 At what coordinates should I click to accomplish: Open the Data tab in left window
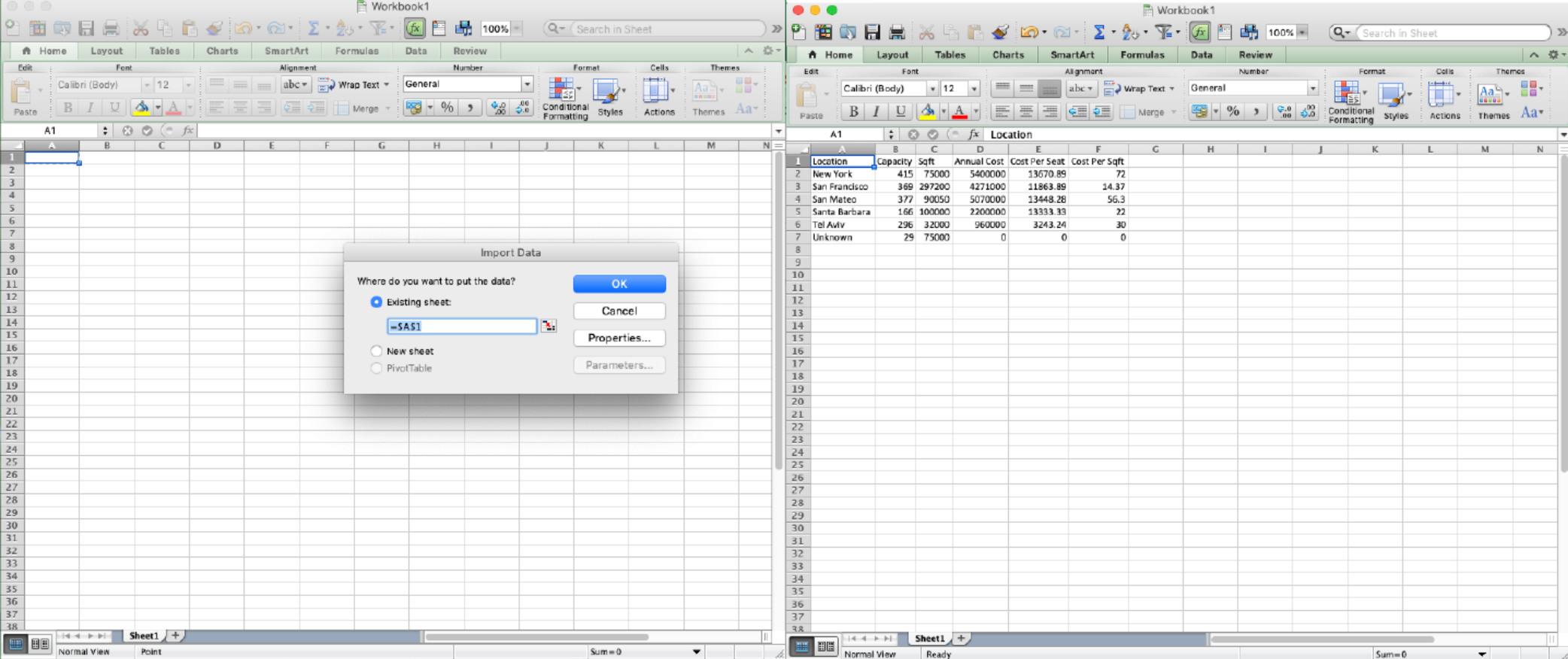tap(415, 51)
